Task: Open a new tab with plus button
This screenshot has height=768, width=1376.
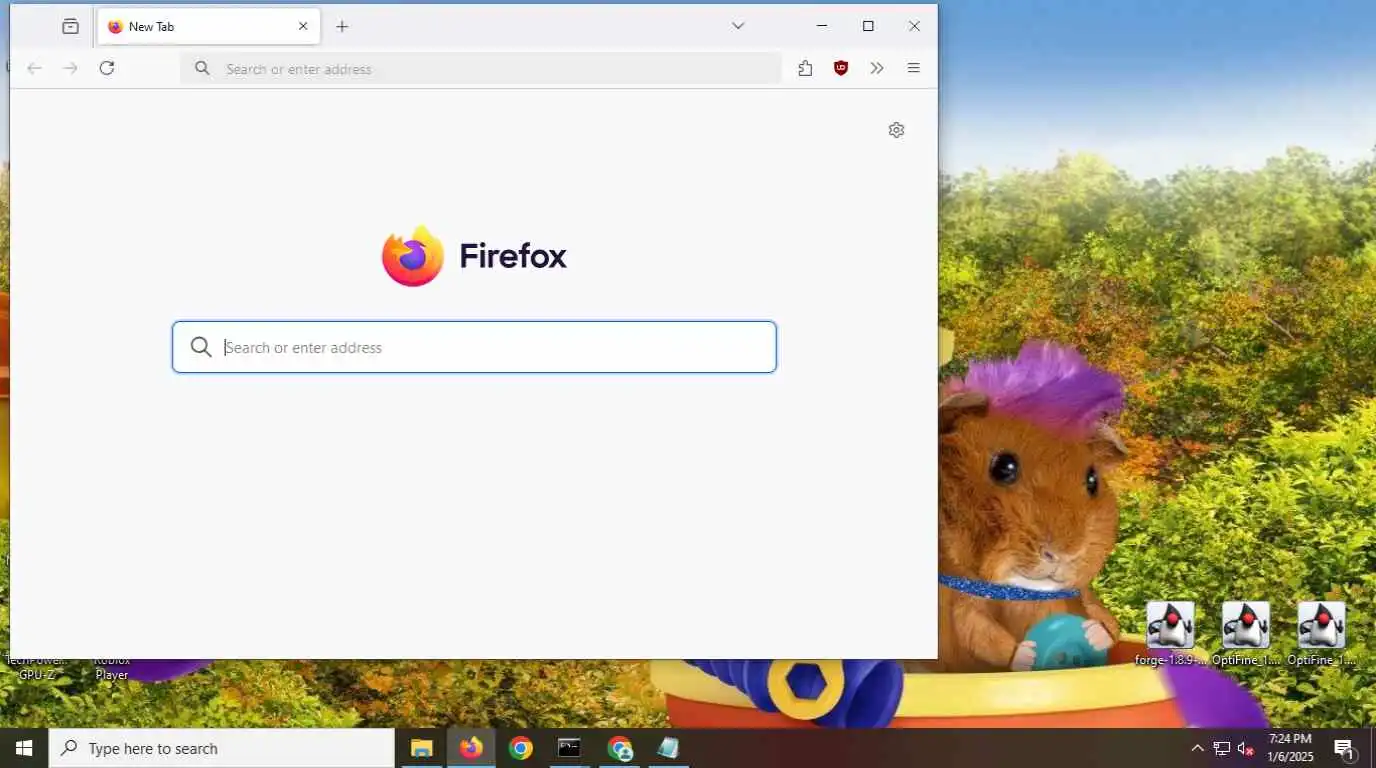Action: [342, 27]
